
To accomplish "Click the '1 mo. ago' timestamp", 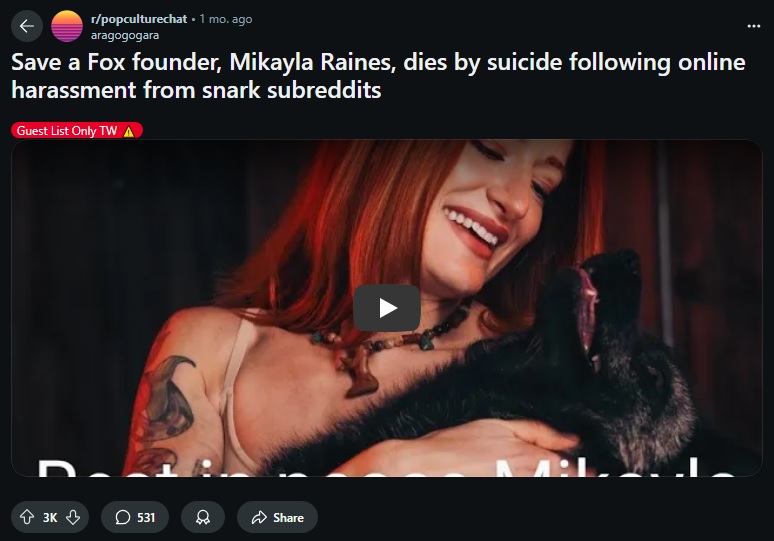I will point(226,19).
